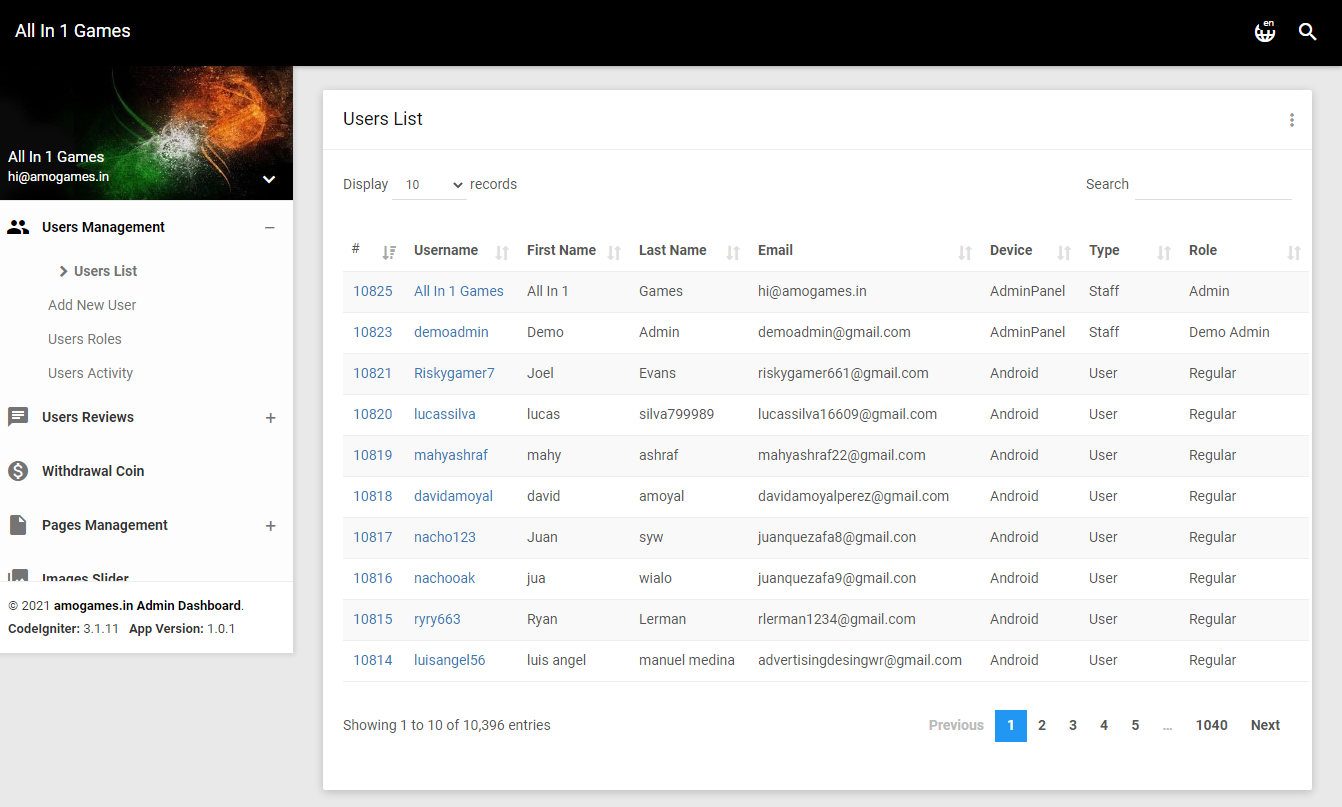
Task: Sort by Email column arrows
Action: (965, 252)
